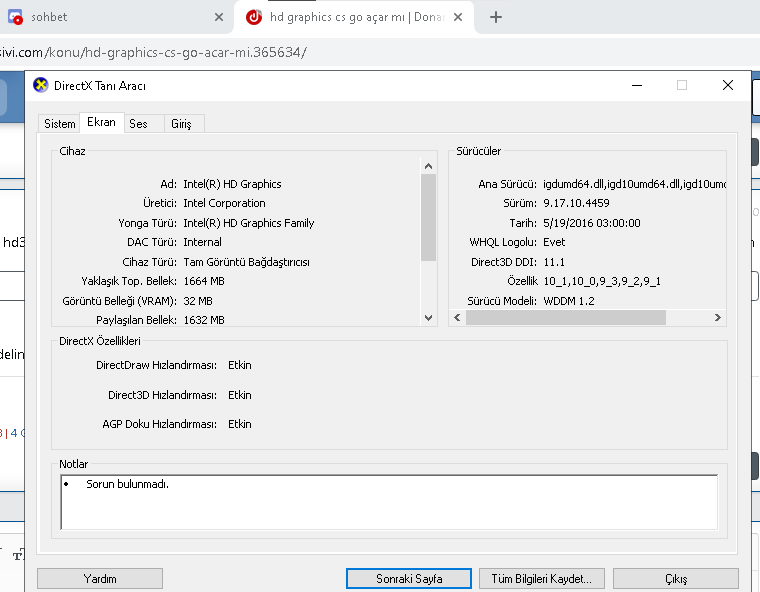Select the 'WDDM 1.2' driver model value
760x592 pixels.
click(569, 301)
